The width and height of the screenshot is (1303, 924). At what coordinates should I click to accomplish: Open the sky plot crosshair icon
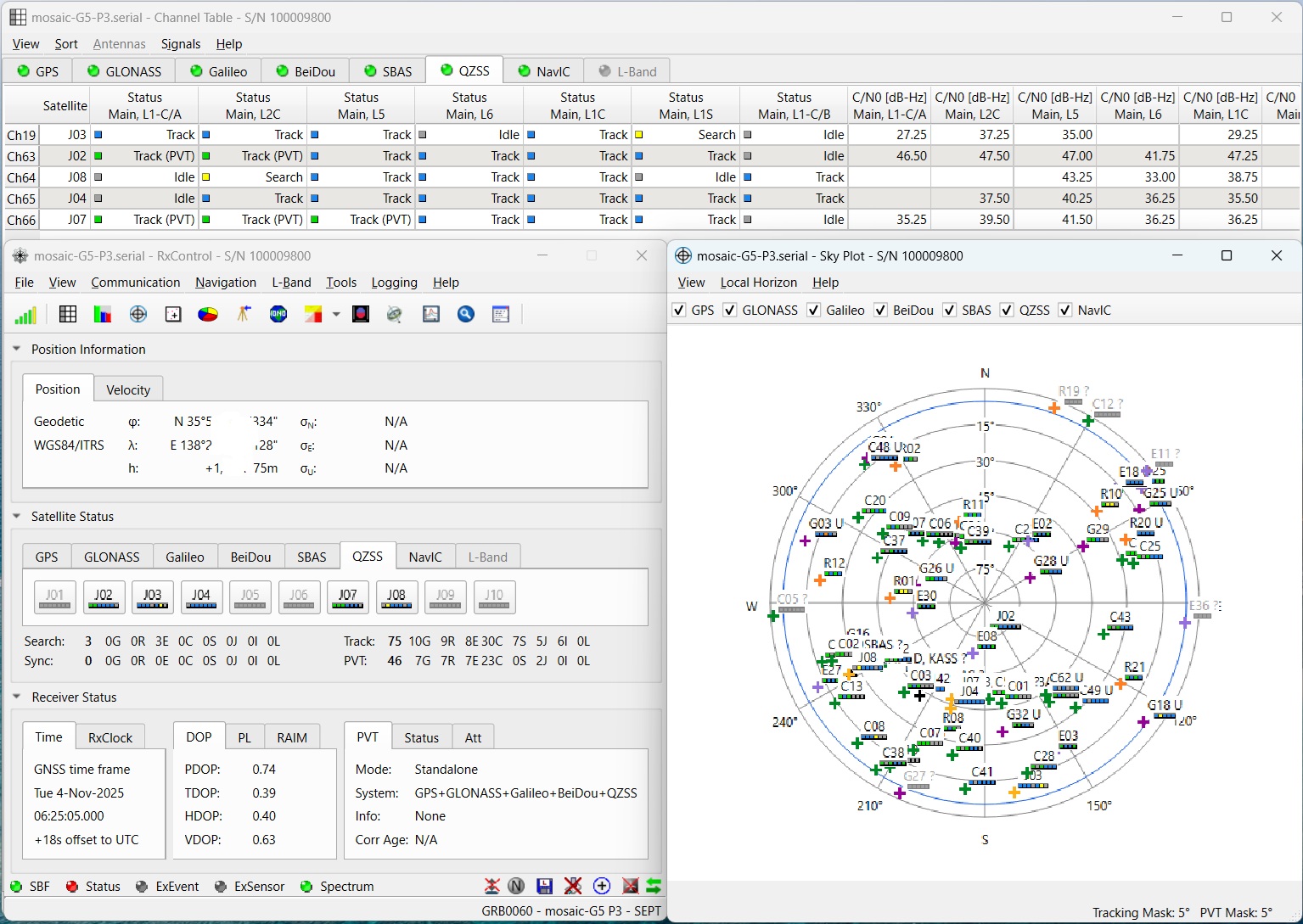tap(138, 315)
